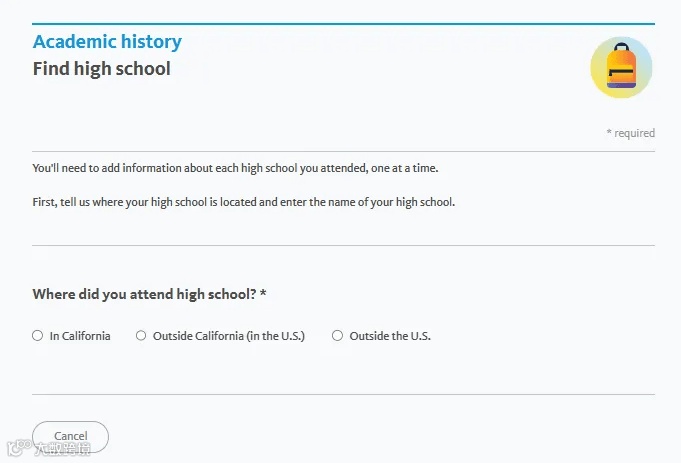Click the watermark logo at bottom-left corner
Viewport: 681px width, 463px height.
tap(15, 449)
